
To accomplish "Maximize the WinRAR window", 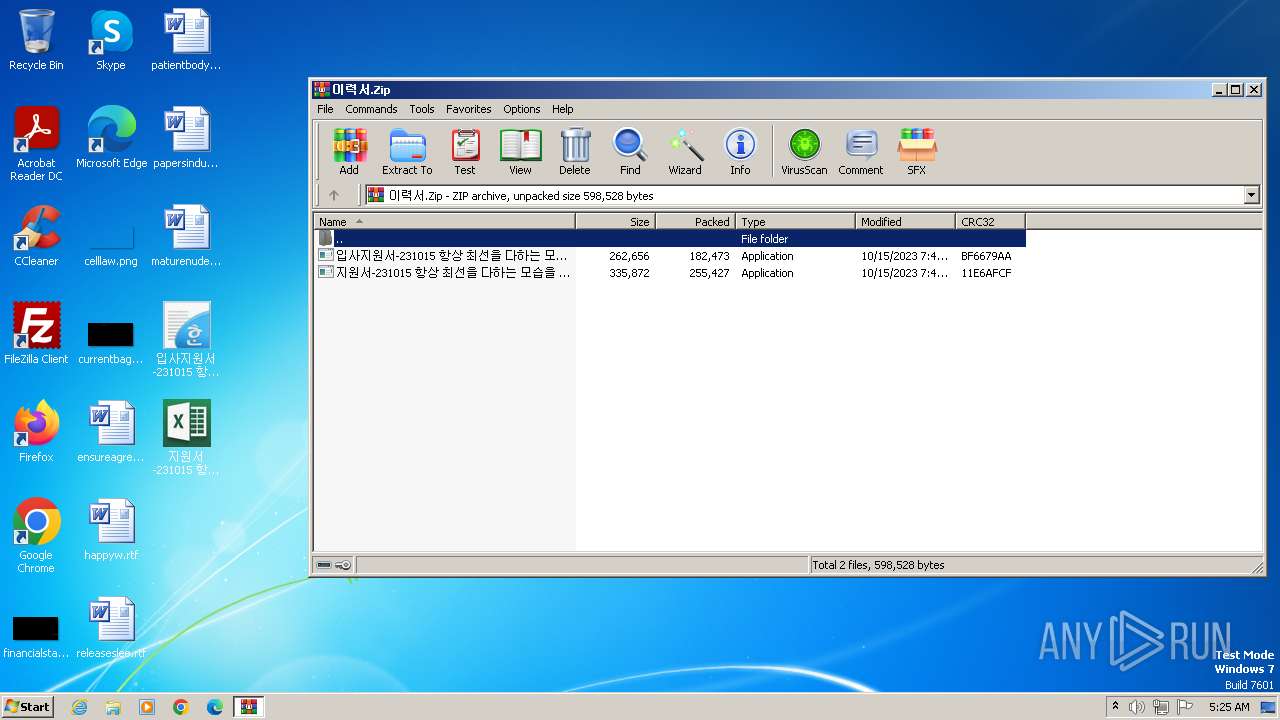I will click(1235, 90).
